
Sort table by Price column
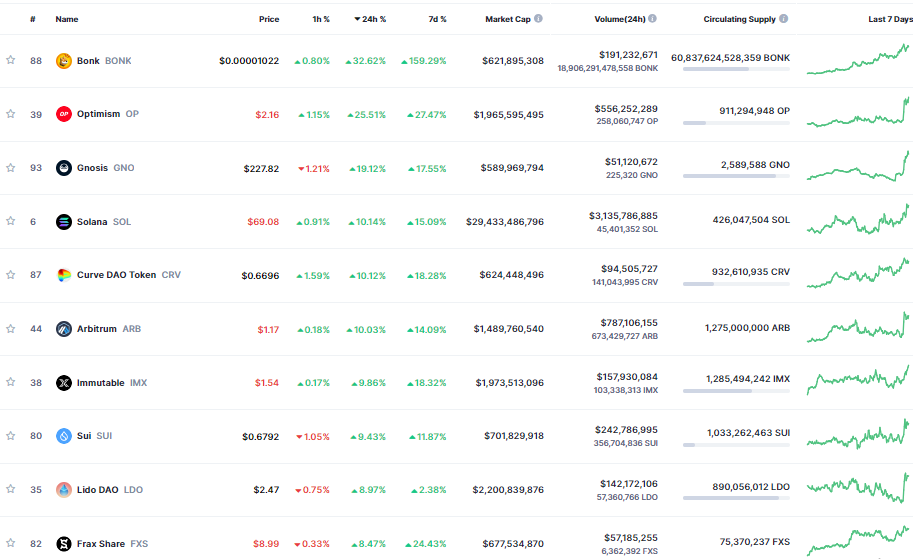coord(269,19)
